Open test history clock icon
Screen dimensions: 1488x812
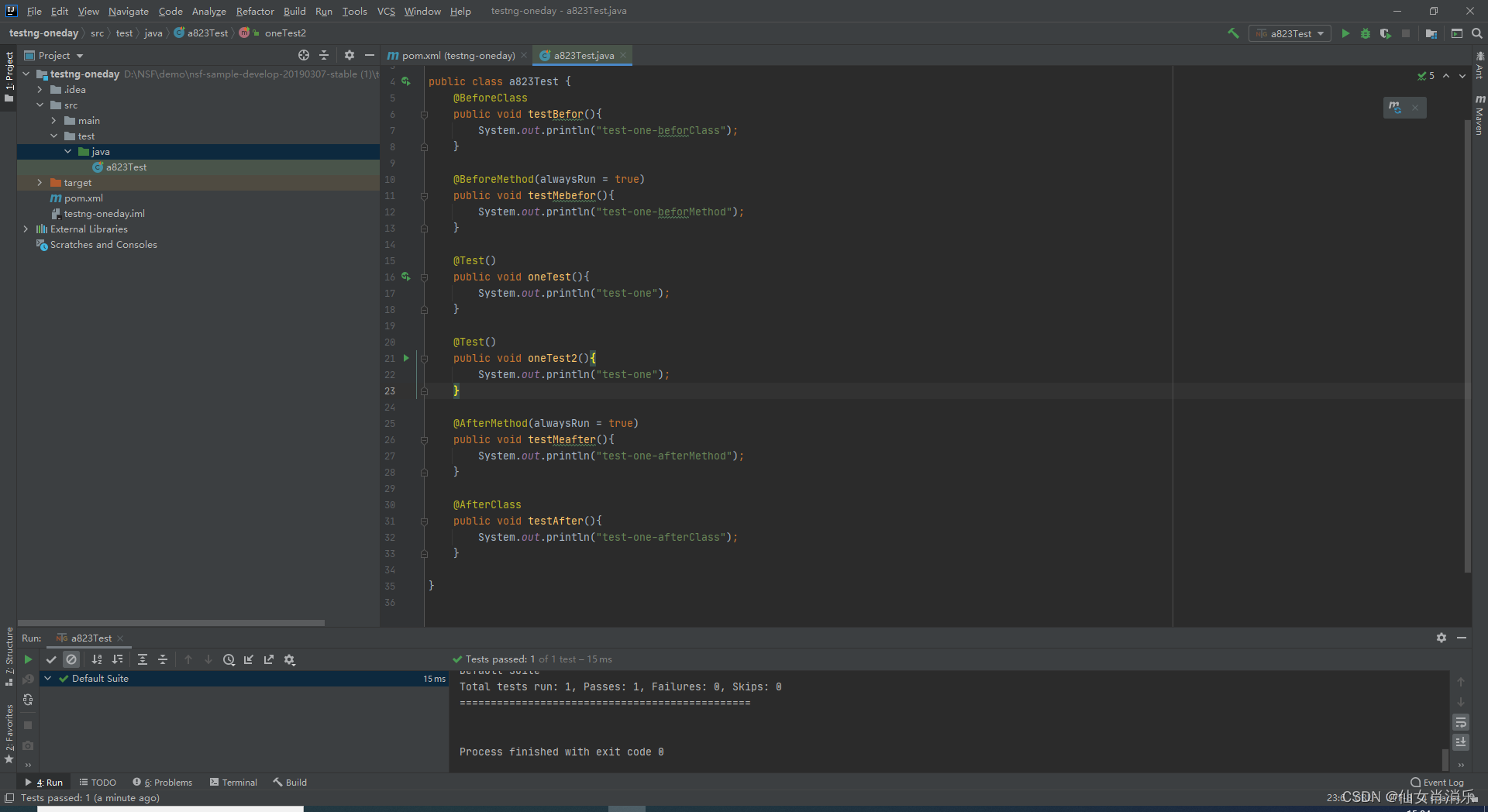pyautogui.click(x=229, y=659)
